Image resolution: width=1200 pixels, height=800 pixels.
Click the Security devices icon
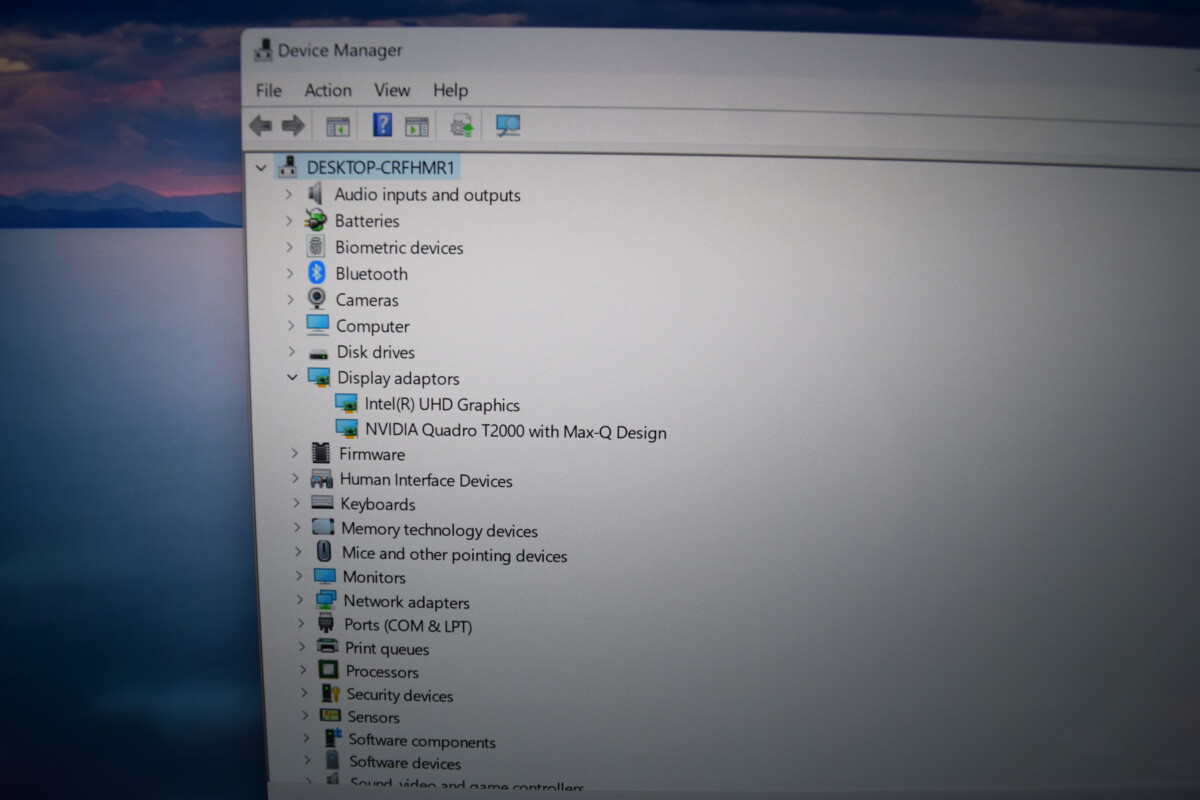(330, 693)
